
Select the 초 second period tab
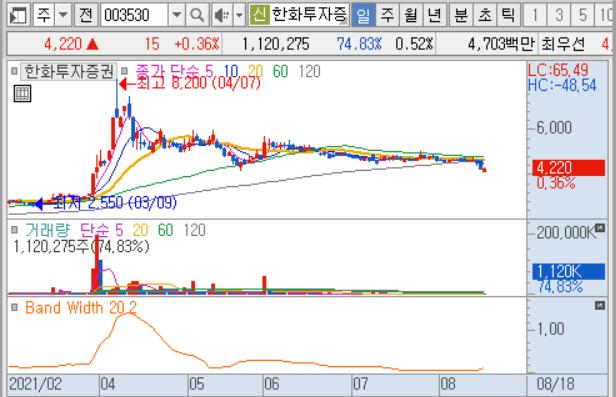point(485,15)
